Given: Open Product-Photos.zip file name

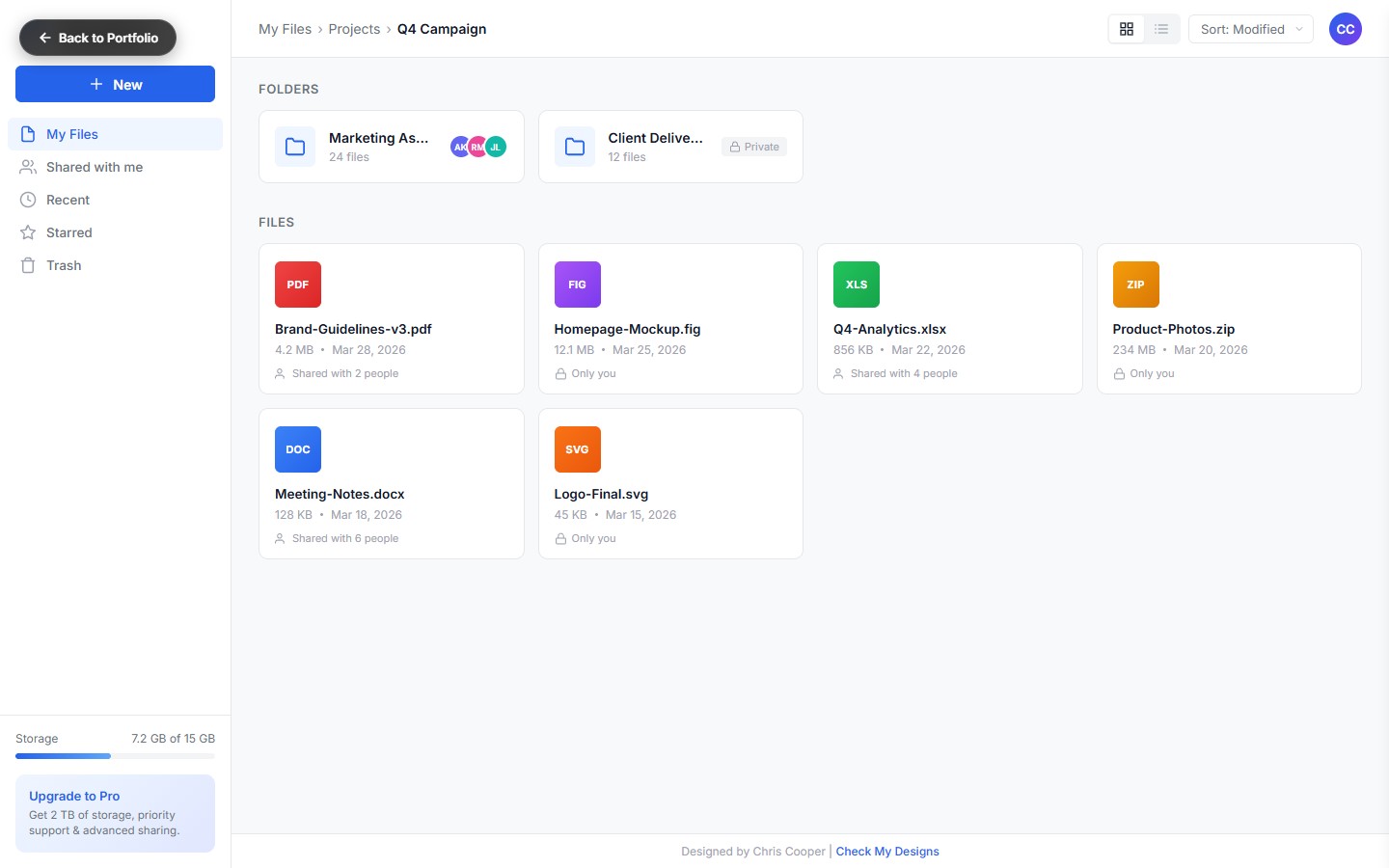Looking at the screenshot, I should 1174,329.
